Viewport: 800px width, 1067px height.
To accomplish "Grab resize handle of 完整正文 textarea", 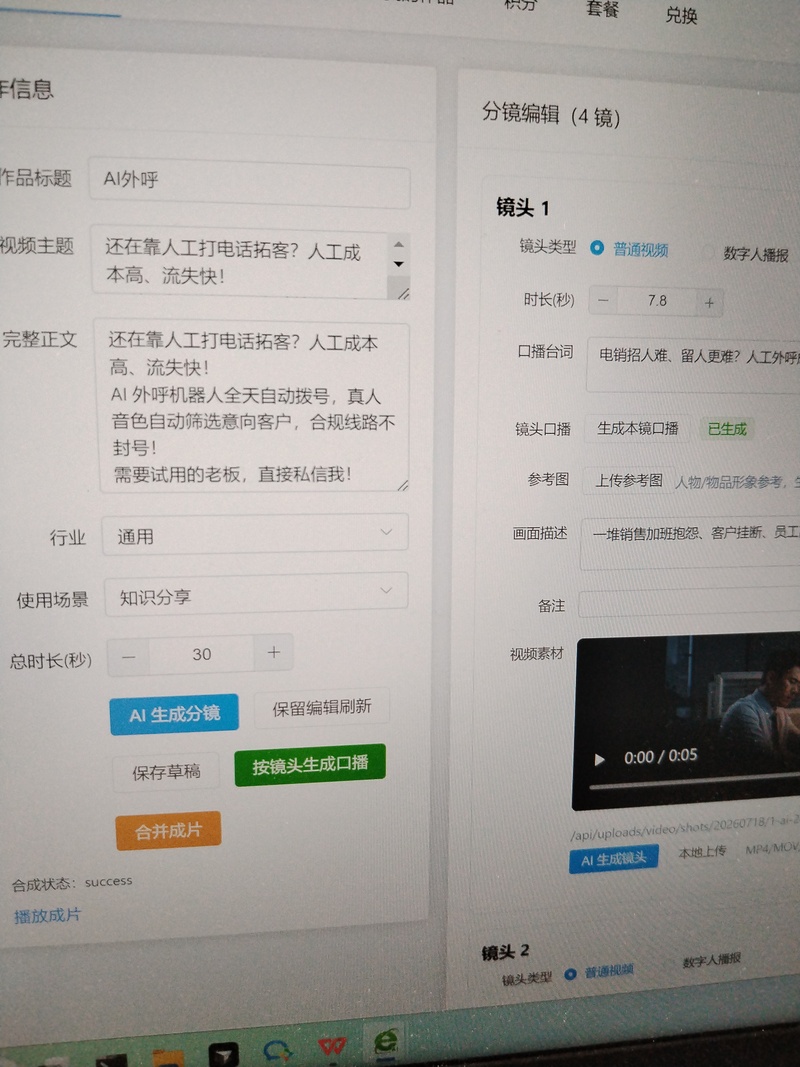I will [403, 485].
